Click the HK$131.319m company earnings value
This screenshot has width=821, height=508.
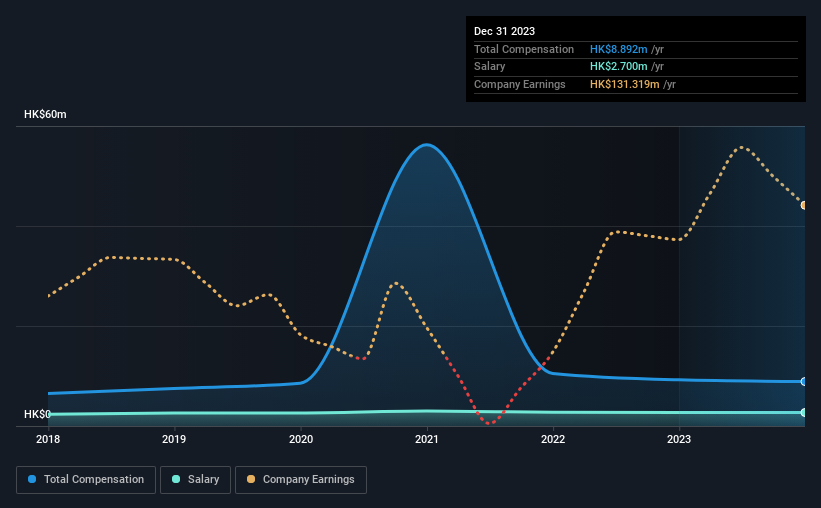[x=624, y=84]
